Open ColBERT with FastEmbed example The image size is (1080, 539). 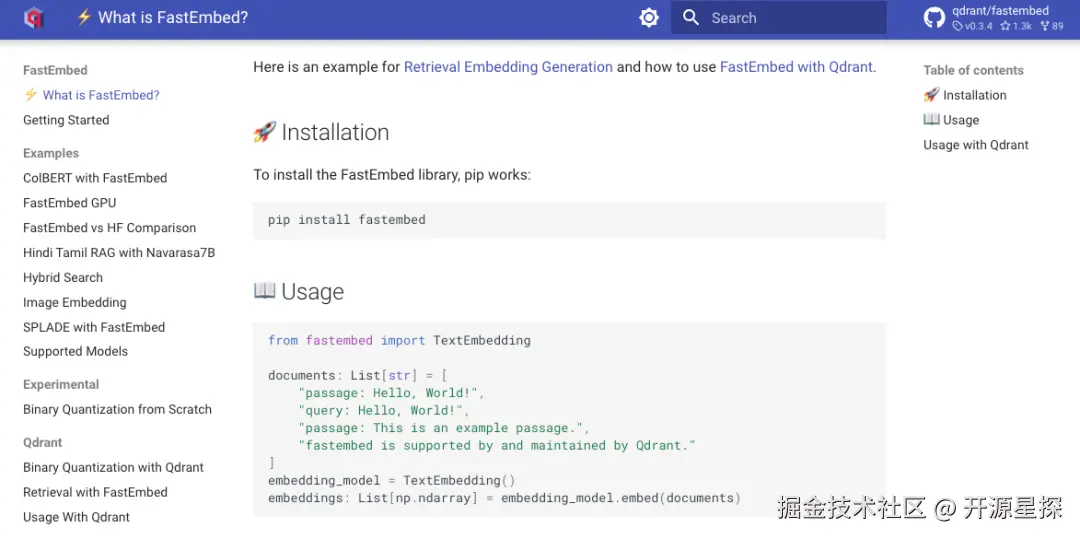click(95, 178)
